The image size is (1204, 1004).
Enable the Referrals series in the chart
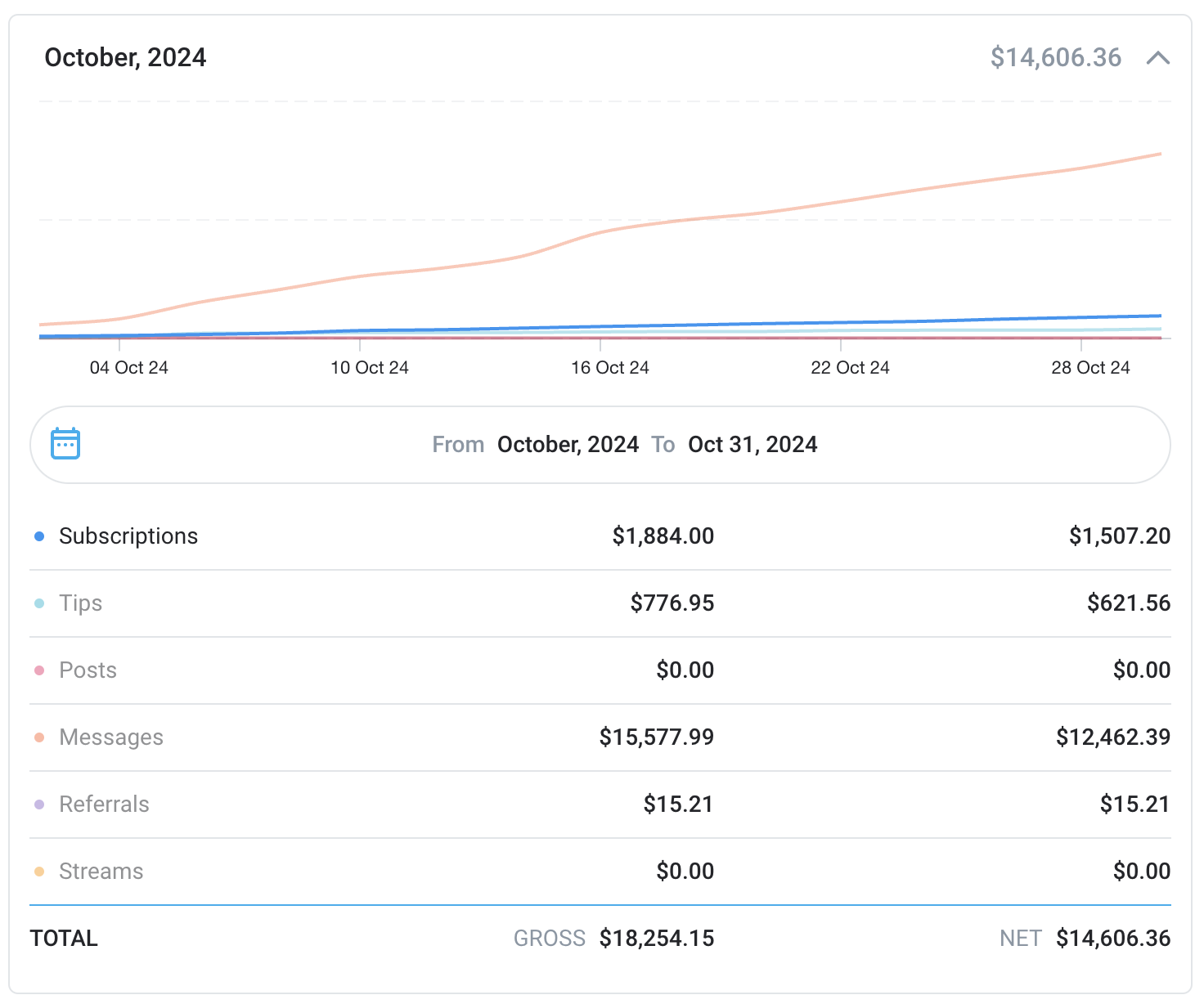[104, 805]
